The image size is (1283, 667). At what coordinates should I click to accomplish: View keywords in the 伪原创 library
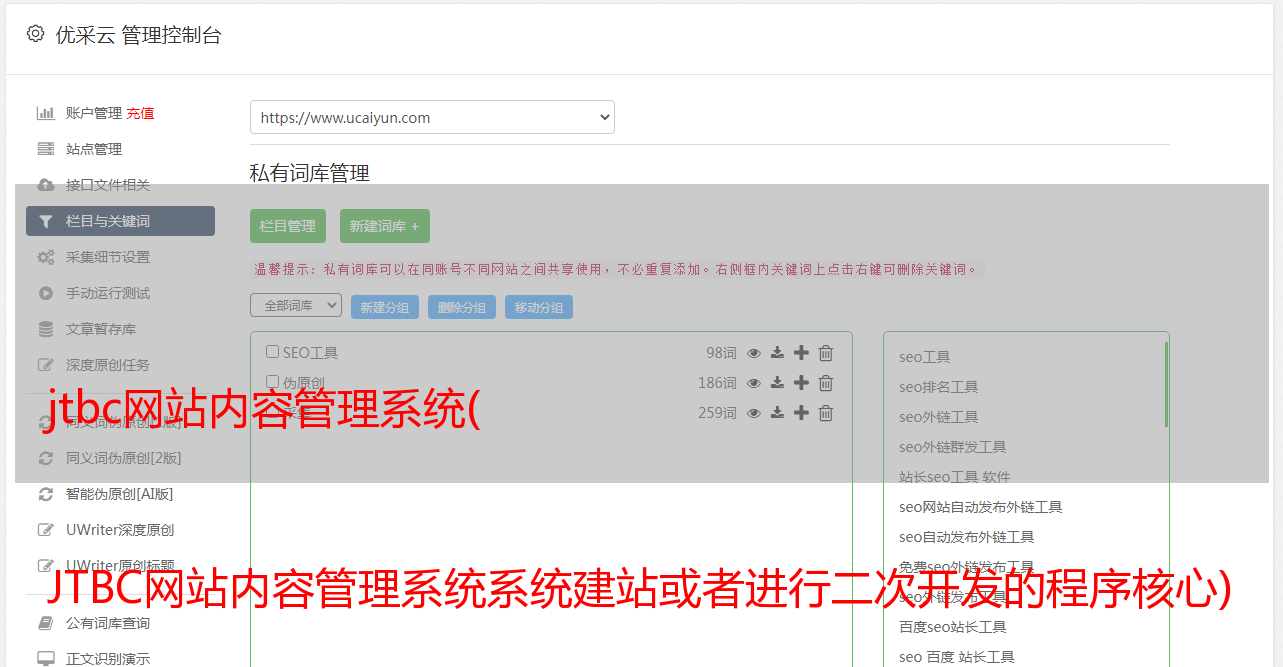(x=754, y=383)
